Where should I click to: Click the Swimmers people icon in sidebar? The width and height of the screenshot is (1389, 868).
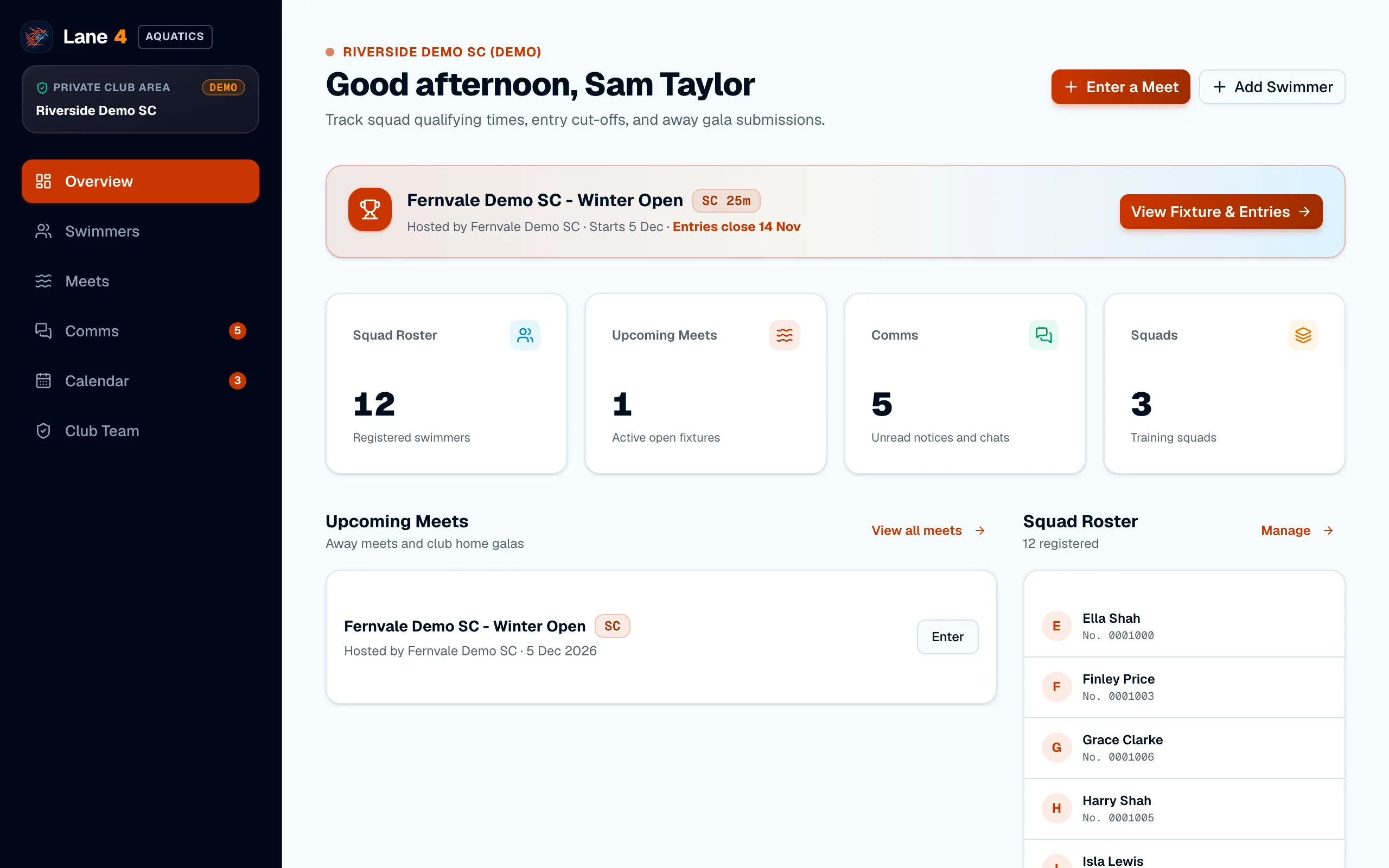[x=43, y=231]
